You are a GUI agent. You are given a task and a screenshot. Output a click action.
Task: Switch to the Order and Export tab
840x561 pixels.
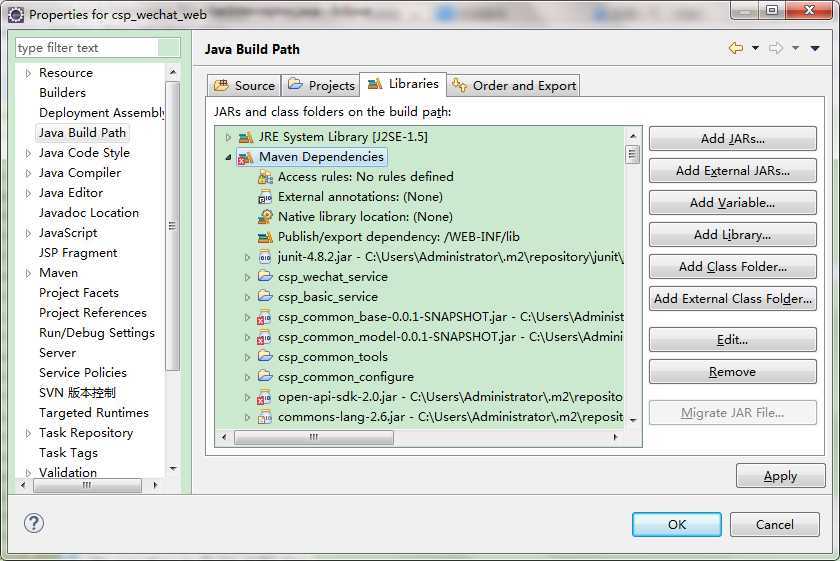click(x=513, y=86)
